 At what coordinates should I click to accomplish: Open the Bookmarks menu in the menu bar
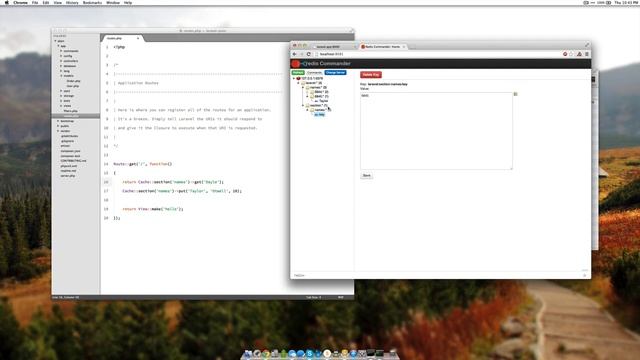[92, 2]
